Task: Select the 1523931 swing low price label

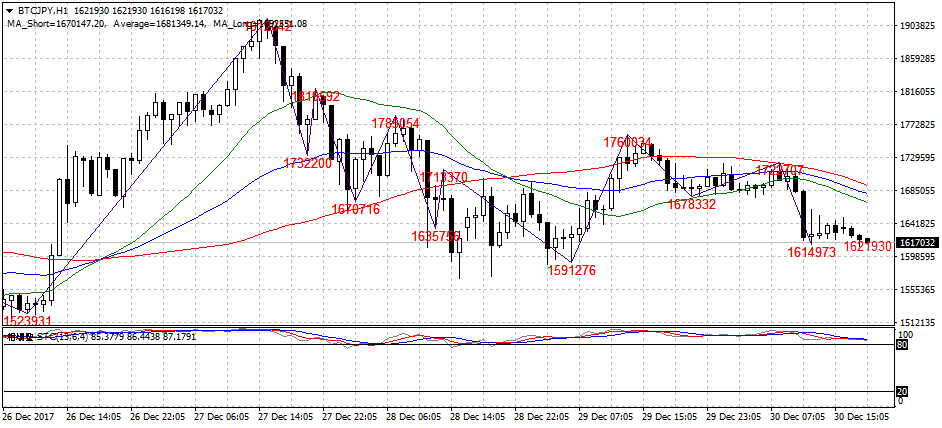Action: point(28,321)
